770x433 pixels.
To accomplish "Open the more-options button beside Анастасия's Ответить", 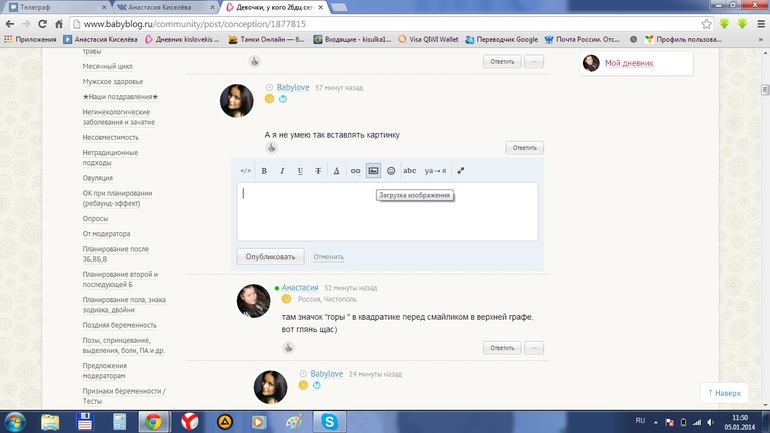I will [x=534, y=348].
